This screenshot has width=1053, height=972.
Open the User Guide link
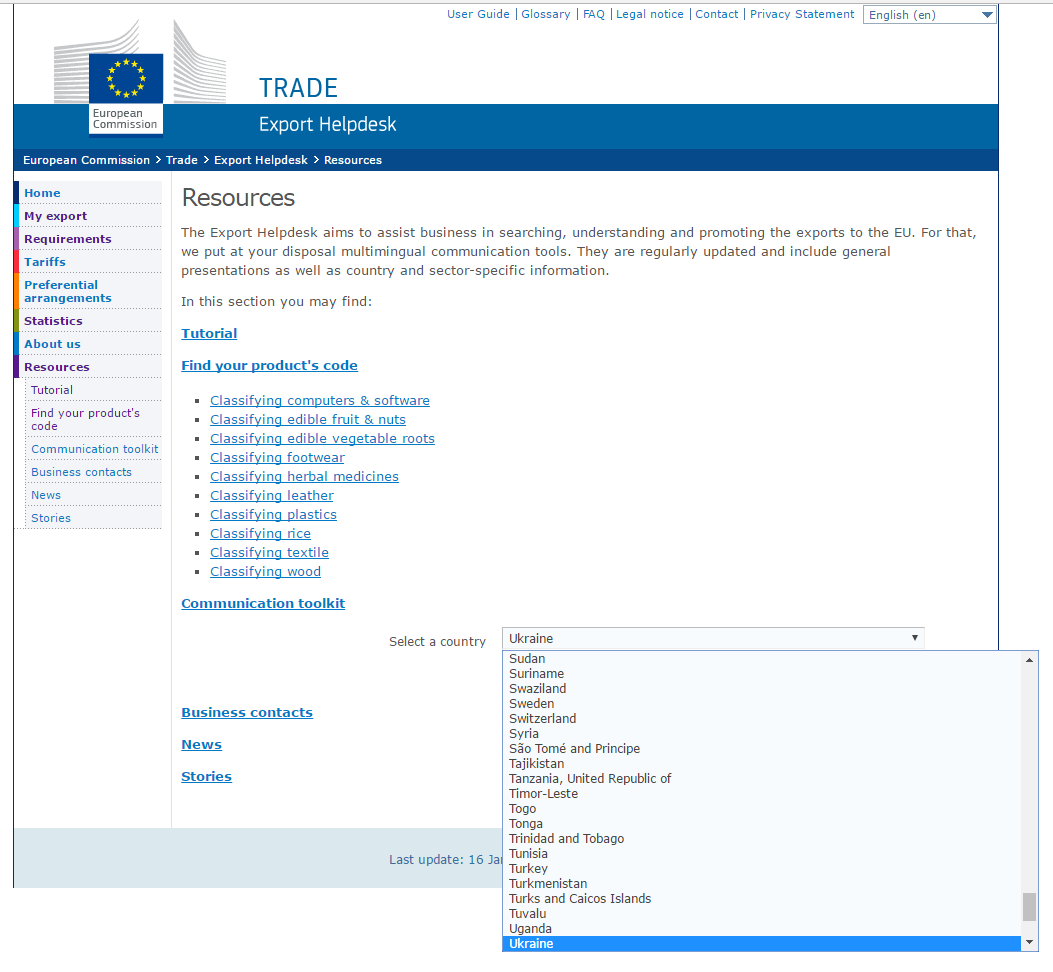(x=478, y=14)
